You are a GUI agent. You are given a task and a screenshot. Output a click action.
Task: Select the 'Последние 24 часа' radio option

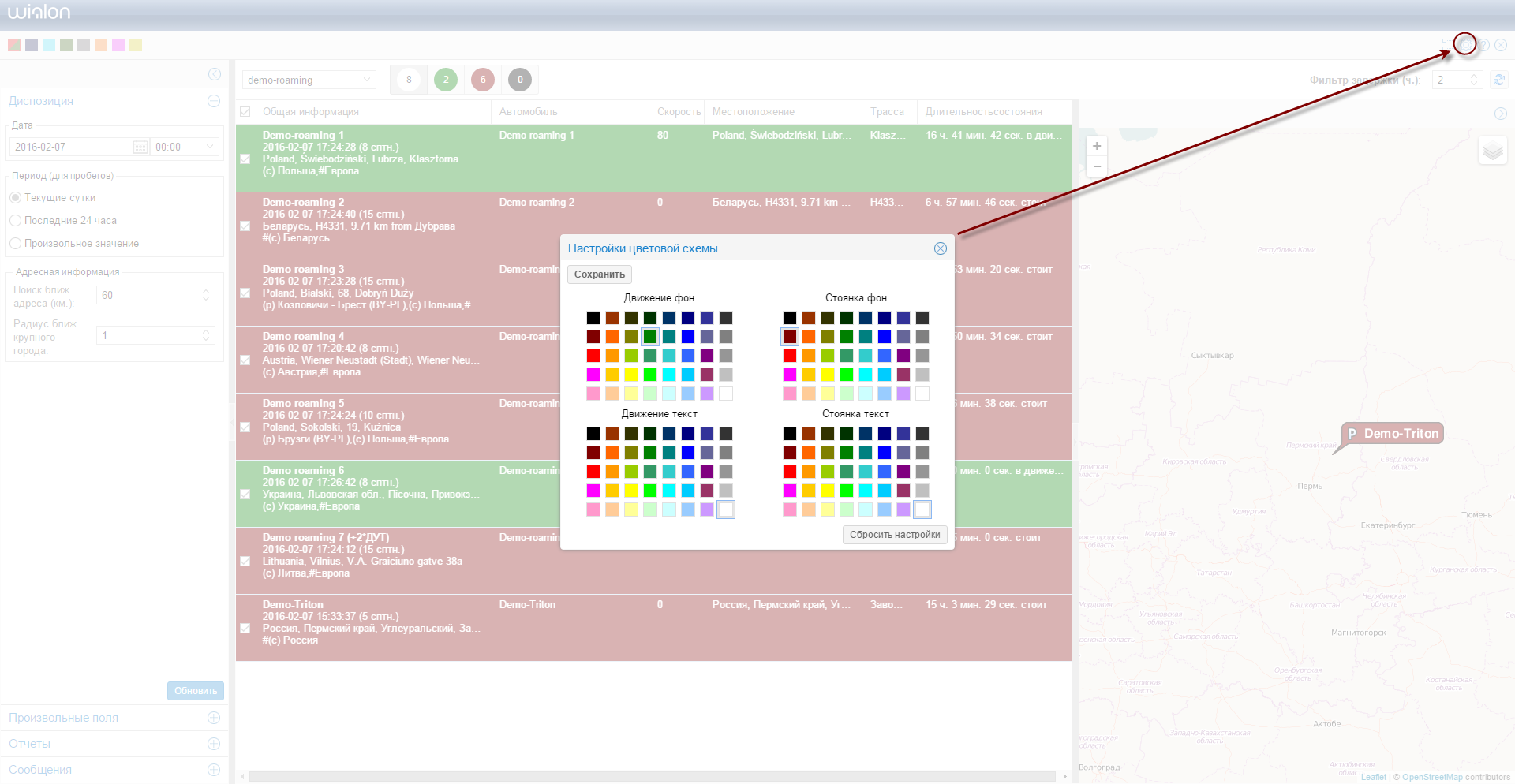tap(15, 221)
